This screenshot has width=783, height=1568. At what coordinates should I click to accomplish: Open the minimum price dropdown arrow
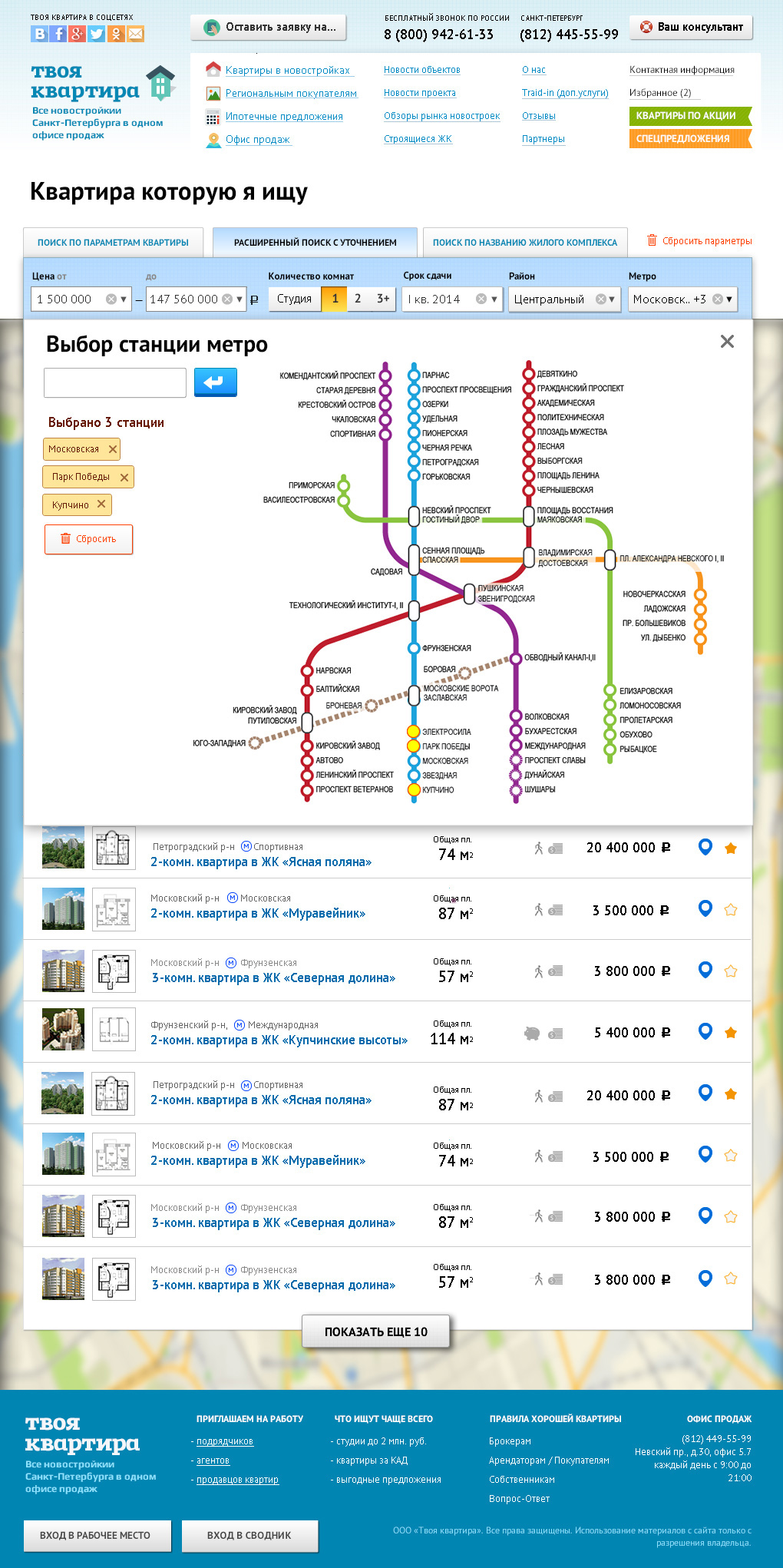[124, 299]
